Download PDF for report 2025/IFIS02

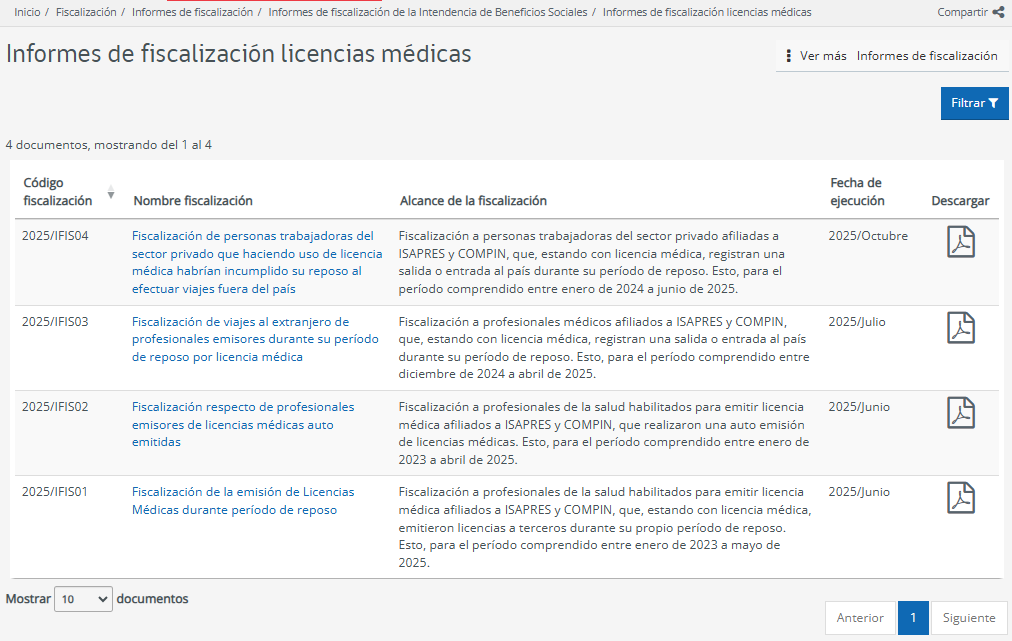click(x=960, y=412)
